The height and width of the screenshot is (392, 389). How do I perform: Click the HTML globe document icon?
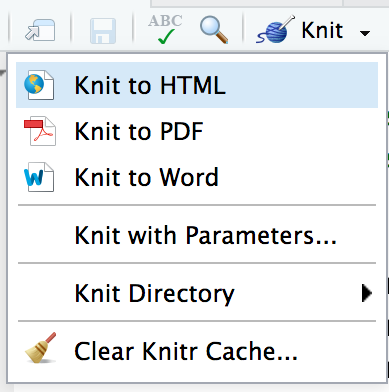[39, 85]
